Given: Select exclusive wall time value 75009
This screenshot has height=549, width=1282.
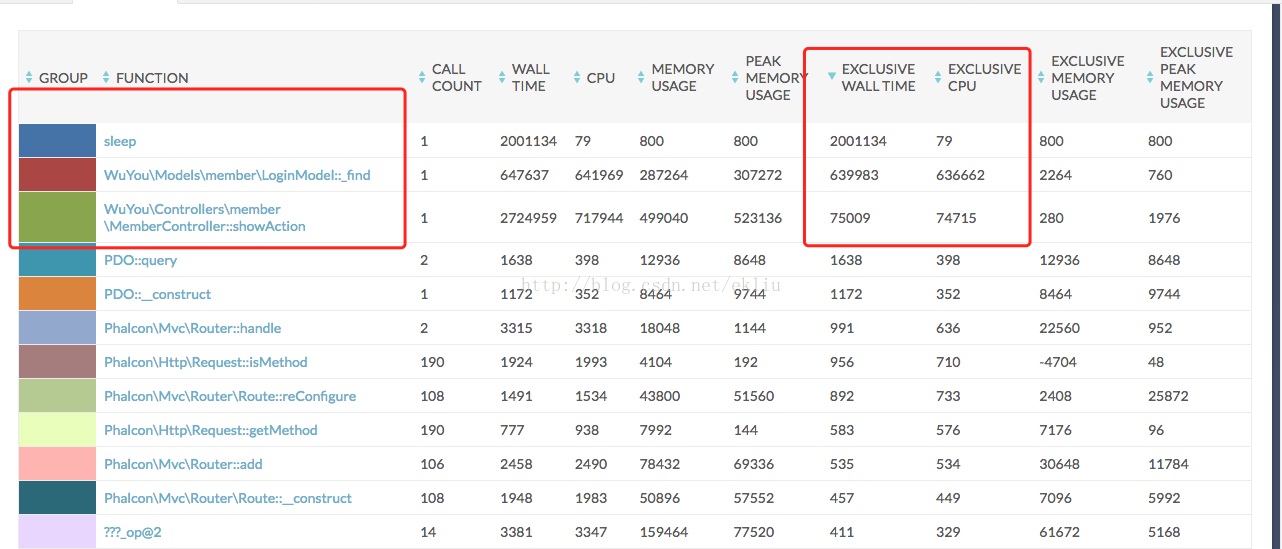Looking at the screenshot, I should click(851, 218).
